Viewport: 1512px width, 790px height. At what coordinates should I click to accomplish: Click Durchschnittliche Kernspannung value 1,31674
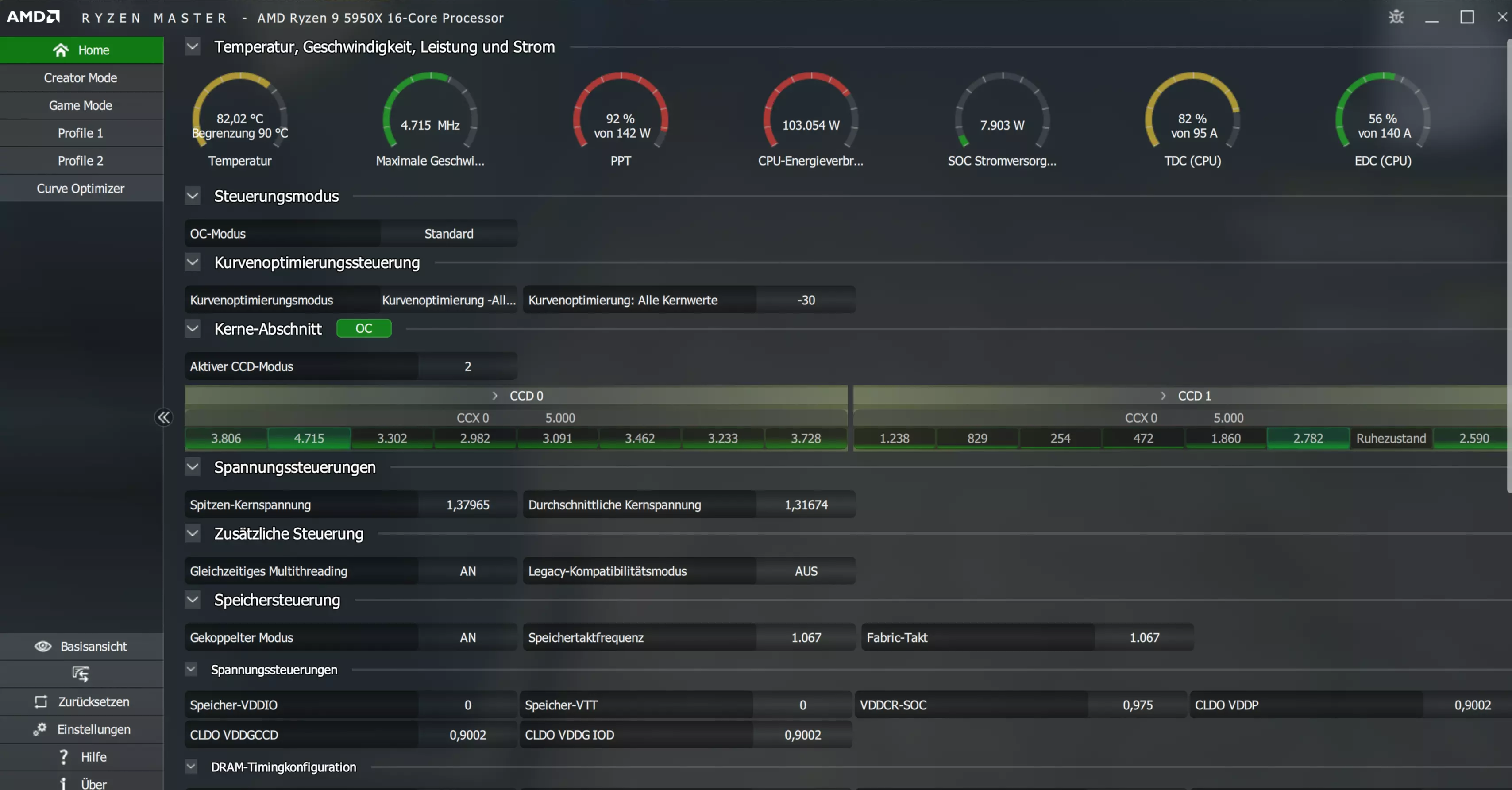point(806,504)
